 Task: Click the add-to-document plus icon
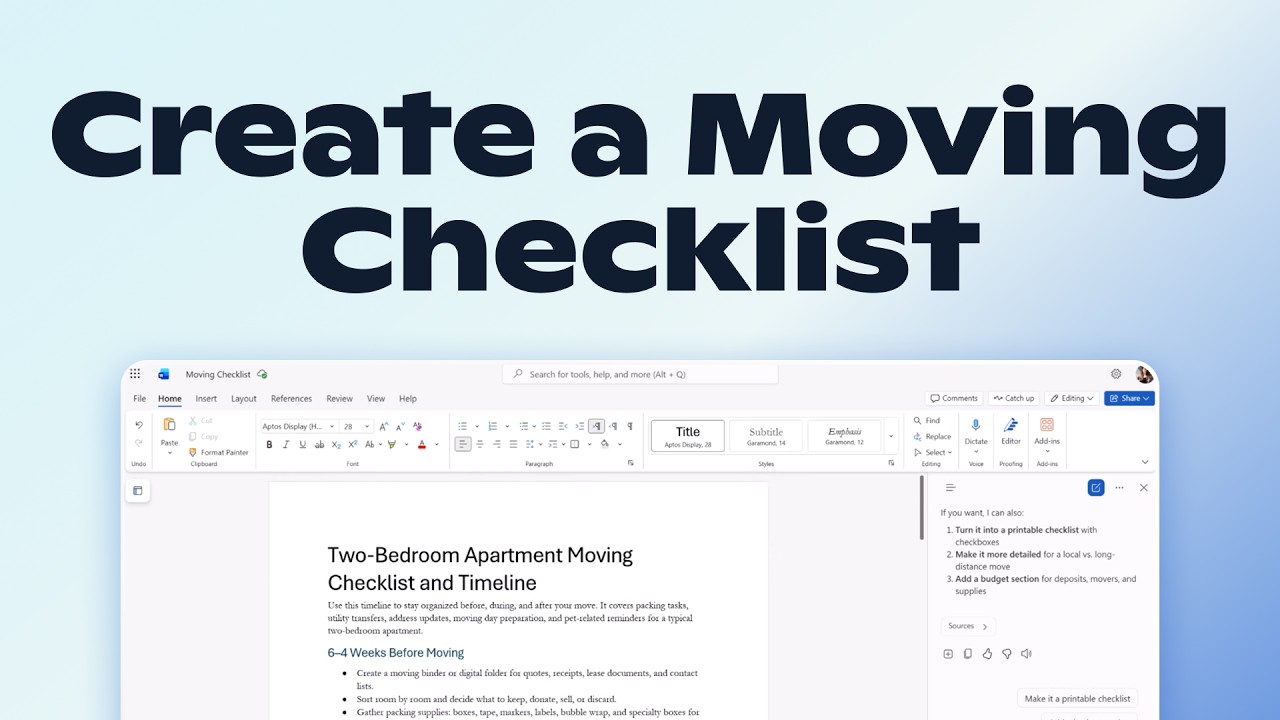(x=948, y=654)
